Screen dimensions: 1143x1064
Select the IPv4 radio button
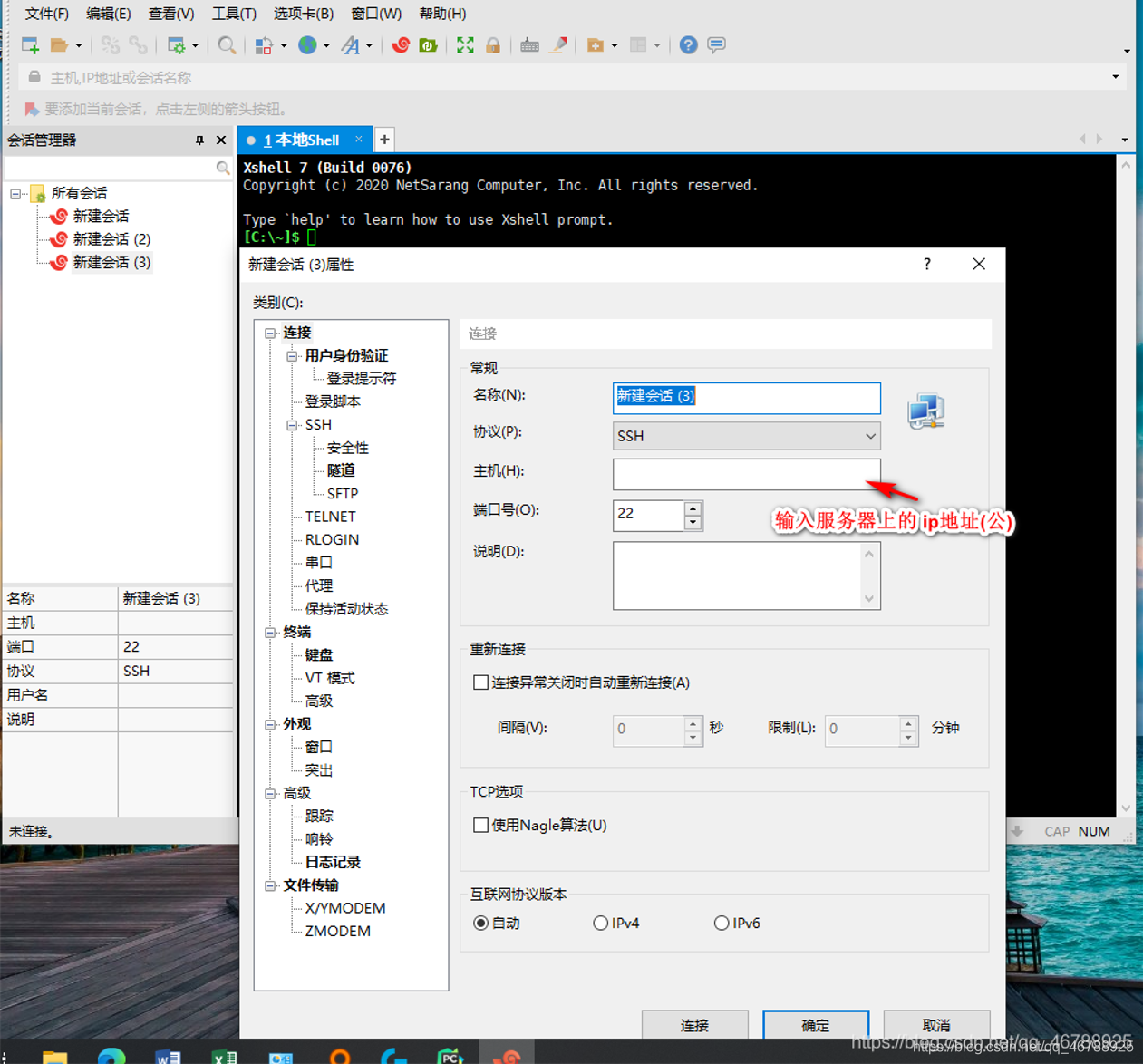[600, 923]
